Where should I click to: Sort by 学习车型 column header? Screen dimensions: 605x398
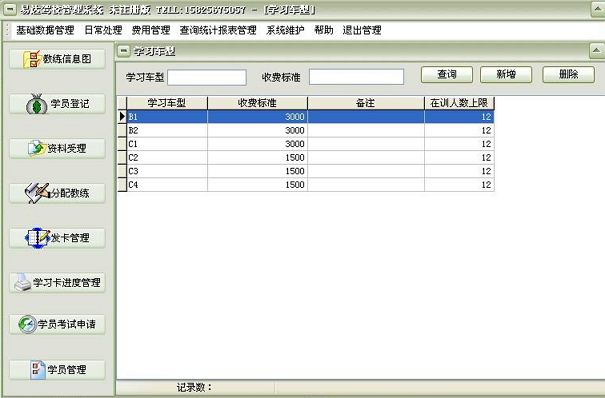point(167,103)
